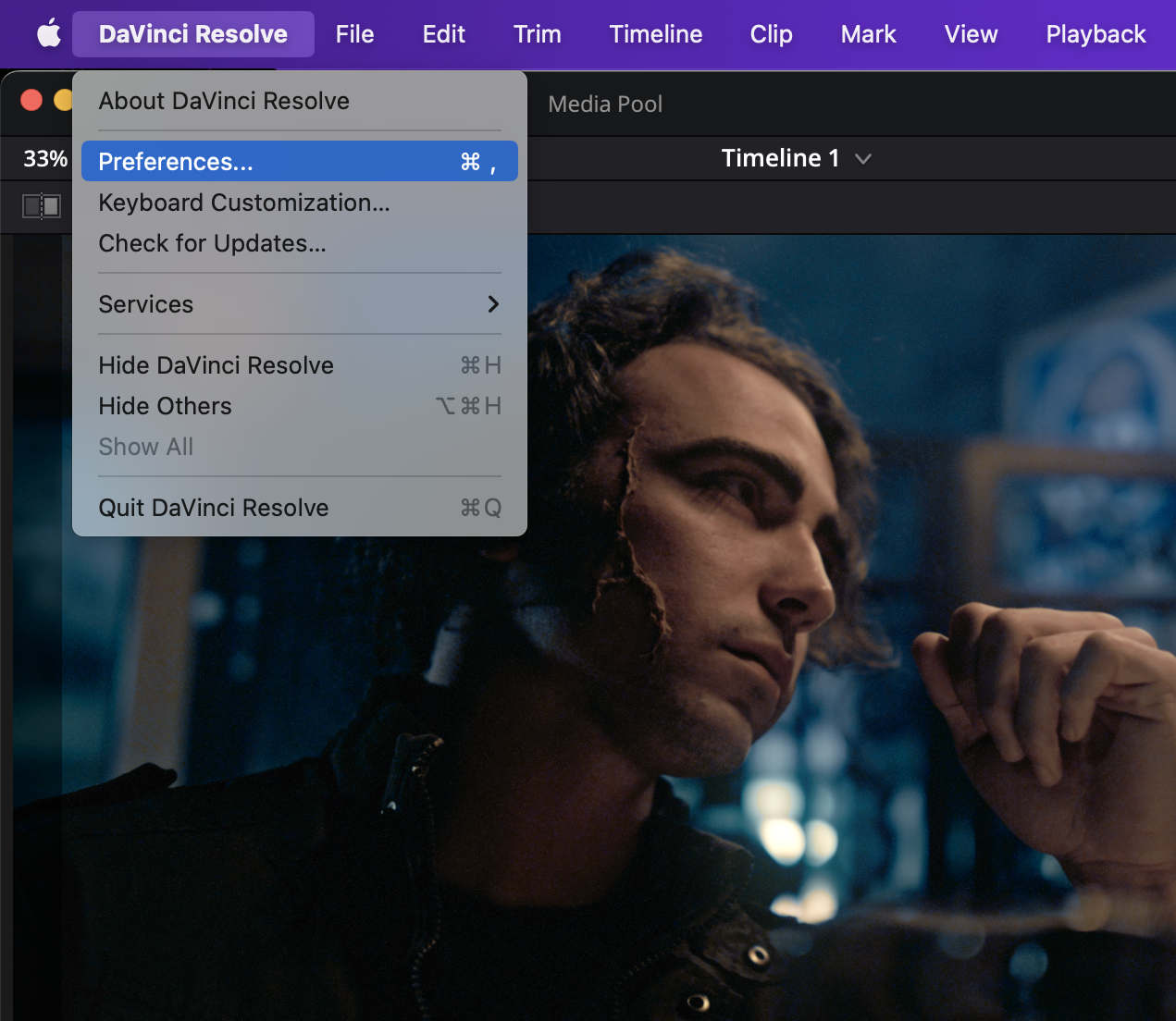This screenshot has height=1021, width=1176.
Task: Click the DaVinci Resolve menu bar item
Action: (193, 34)
